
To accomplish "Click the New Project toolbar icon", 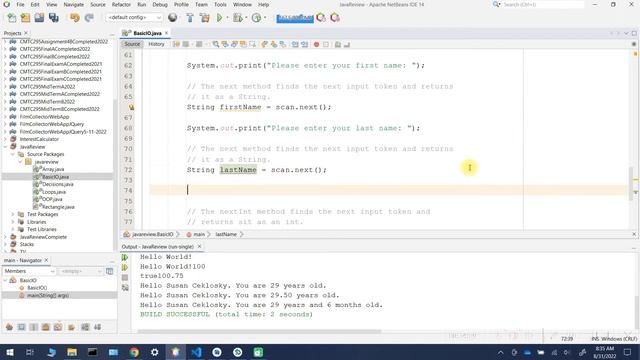I will pos(25,18).
